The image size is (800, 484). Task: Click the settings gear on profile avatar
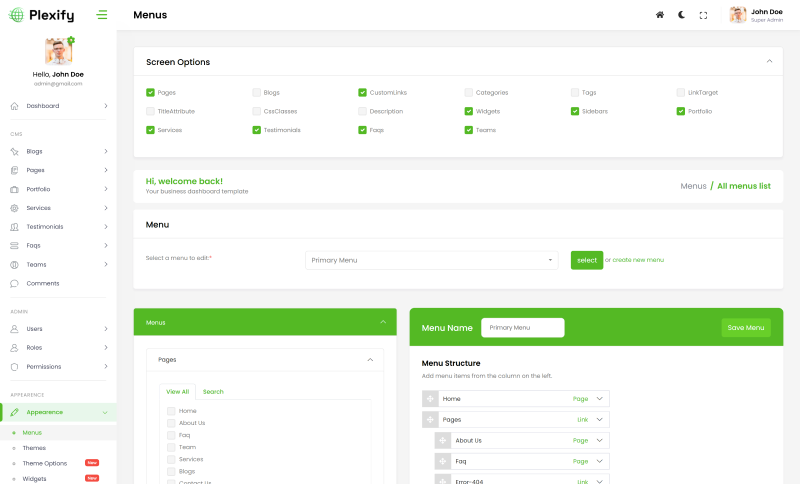tap(71, 40)
